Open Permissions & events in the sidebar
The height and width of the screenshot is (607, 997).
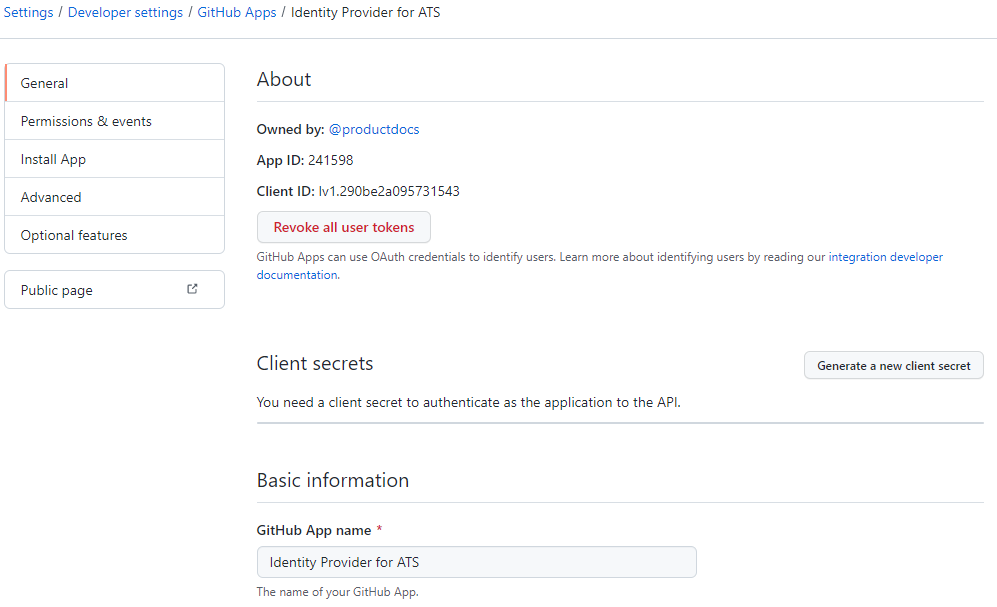point(86,121)
